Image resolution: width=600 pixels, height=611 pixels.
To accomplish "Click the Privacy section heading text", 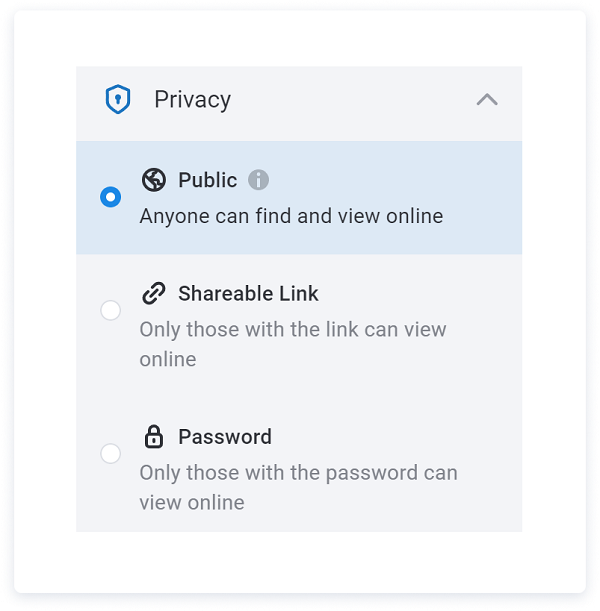I will click(x=192, y=99).
